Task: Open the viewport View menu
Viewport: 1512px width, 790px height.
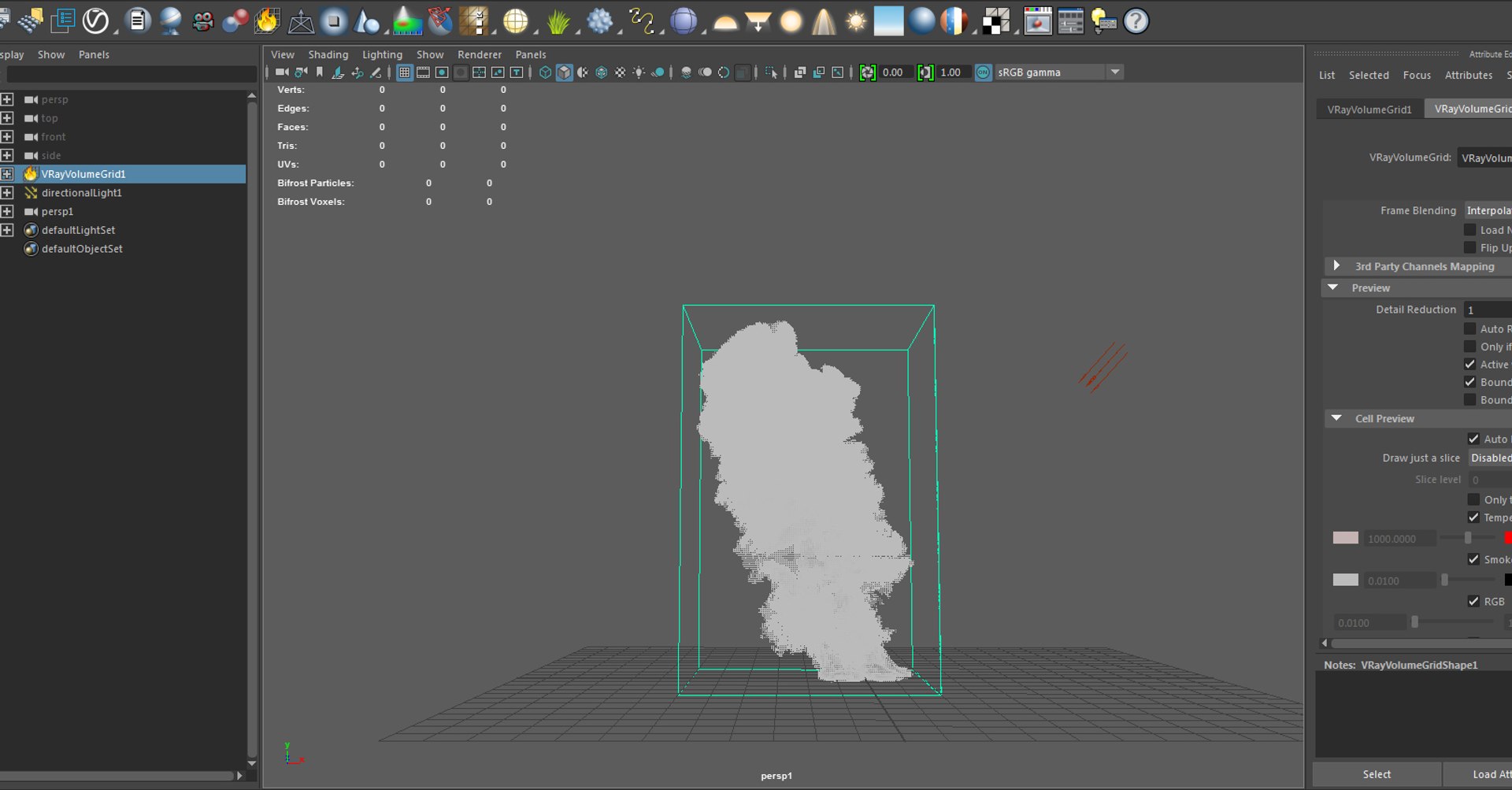Action: point(283,54)
